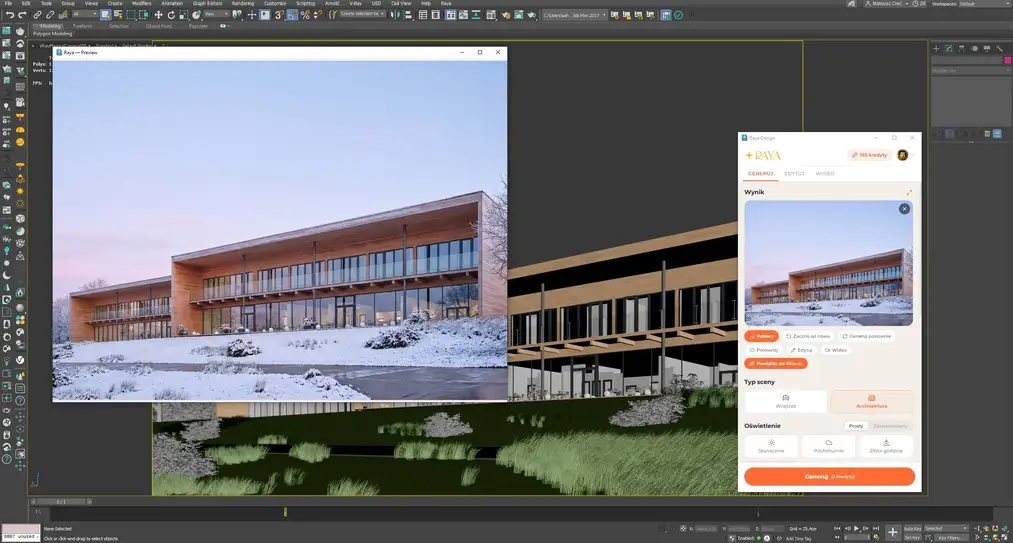The height and width of the screenshot is (543, 1013).
Task: Open the selection filter All dropdown
Action: (x=85, y=14)
